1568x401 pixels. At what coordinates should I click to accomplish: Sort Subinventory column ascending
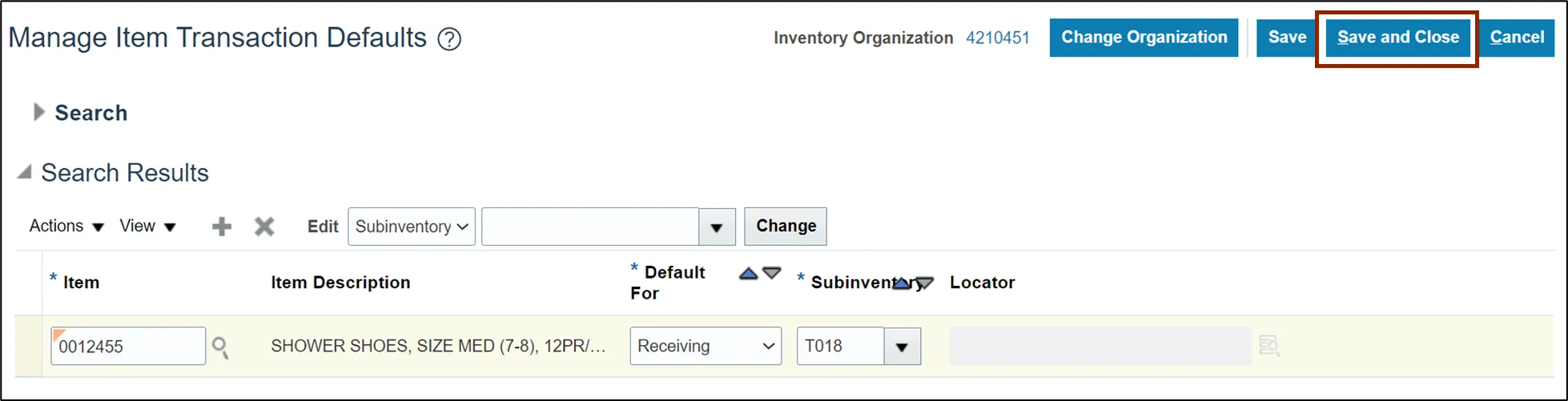pyautogui.click(x=902, y=283)
